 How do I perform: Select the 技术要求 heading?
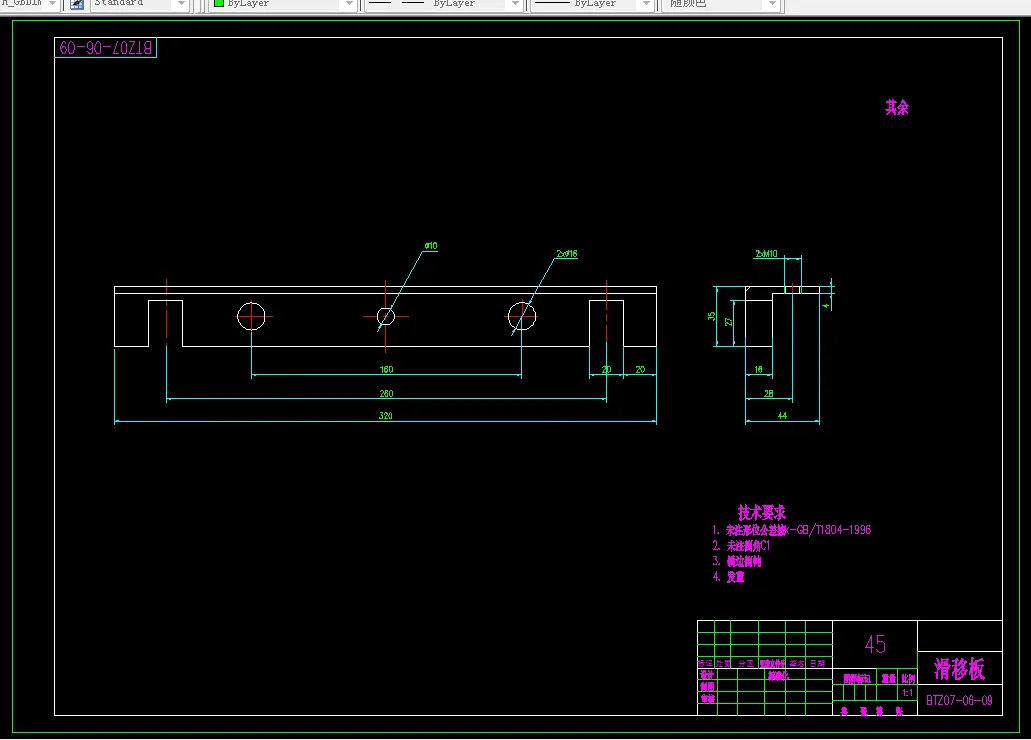[x=761, y=512]
